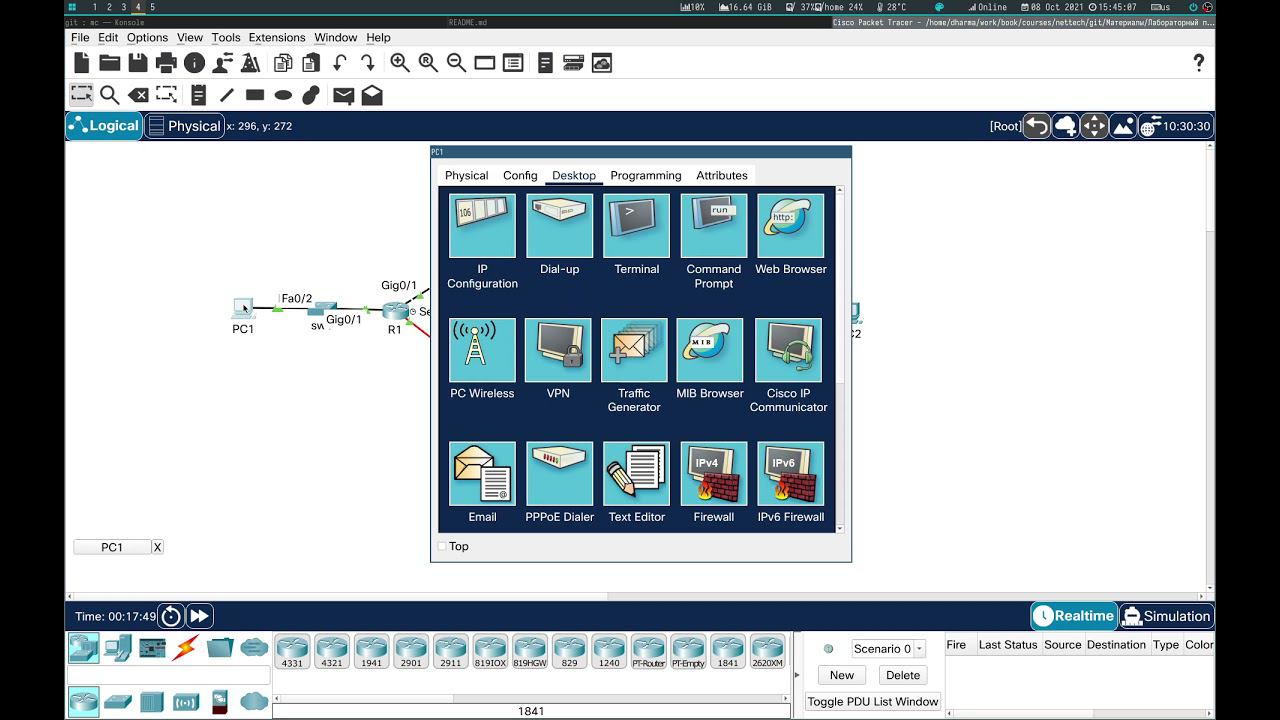
Task: Click Fast Forward Time button
Action: (199, 616)
